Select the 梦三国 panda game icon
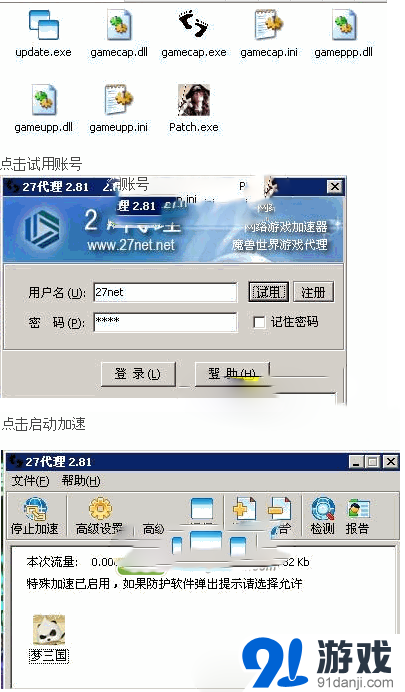The height and width of the screenshot is (692, 405). click(49, 630)
